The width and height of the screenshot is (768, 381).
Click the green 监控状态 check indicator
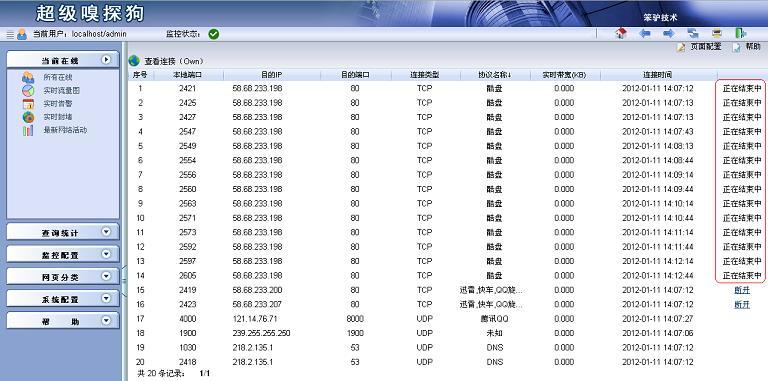(214, 34)
